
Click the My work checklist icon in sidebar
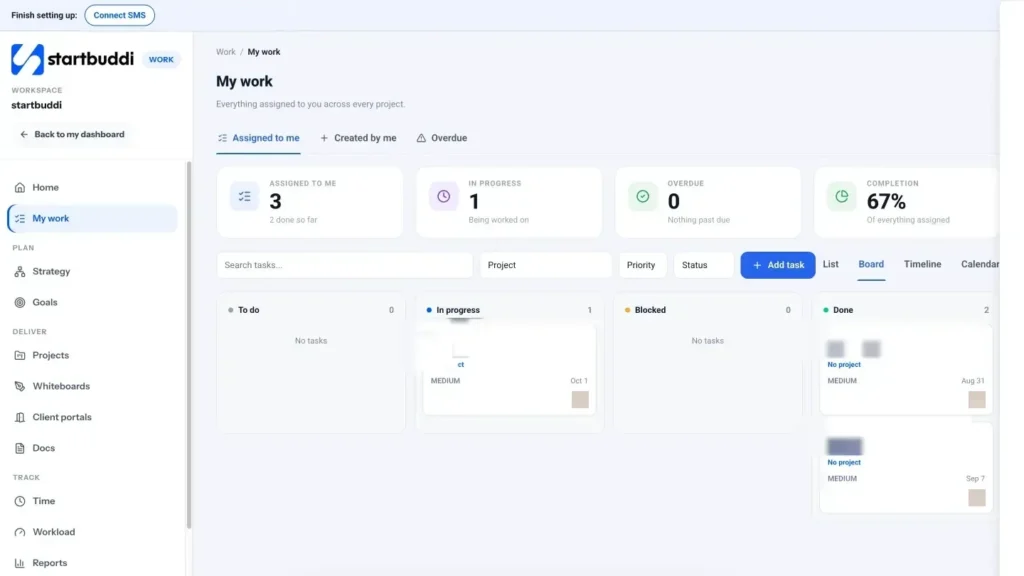(x=20, y=219)
